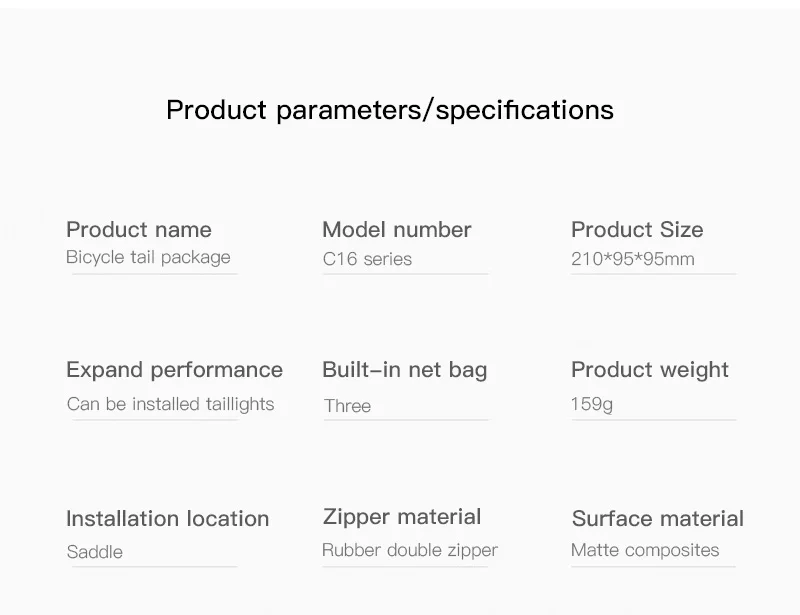Click the "Built-in net bag" label

tap(405, 370)
